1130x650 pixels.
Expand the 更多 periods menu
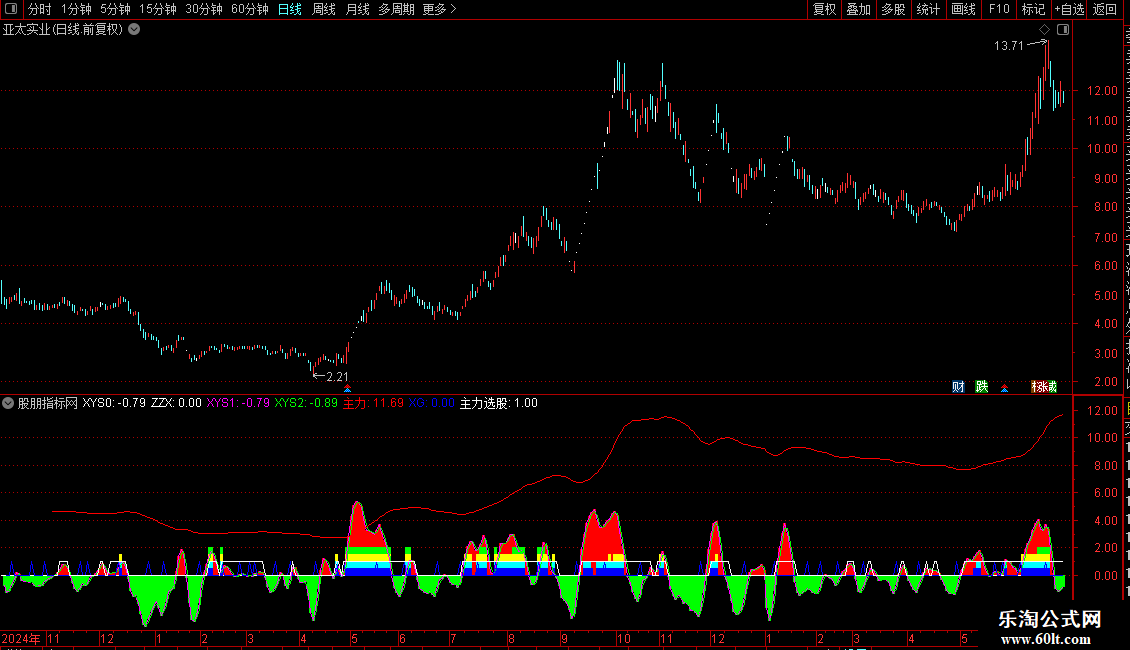tap(440, 9)
